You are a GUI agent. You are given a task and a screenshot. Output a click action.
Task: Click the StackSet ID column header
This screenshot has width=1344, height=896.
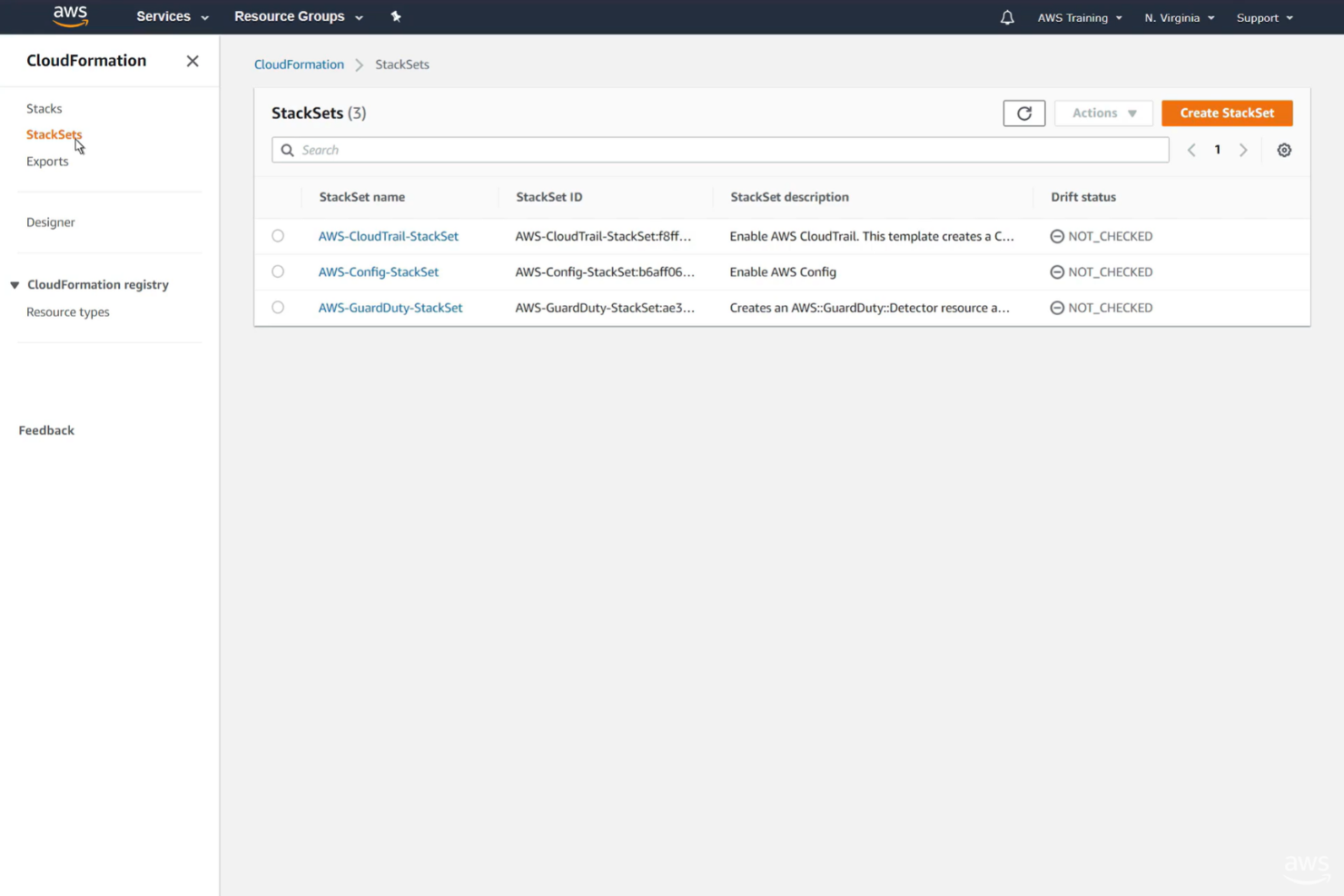548,197
